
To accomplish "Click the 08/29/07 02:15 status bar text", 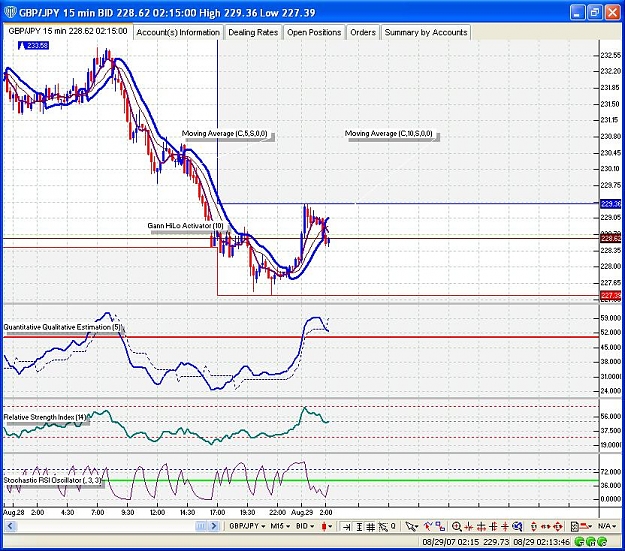I will [x=451, y=542].
